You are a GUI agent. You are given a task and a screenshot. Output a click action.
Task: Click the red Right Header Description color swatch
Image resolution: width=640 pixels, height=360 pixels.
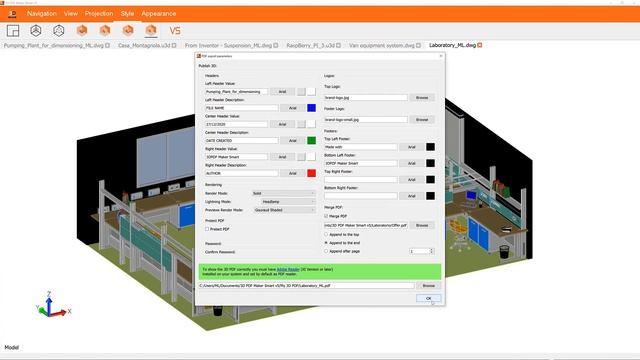[x=311, y=173]
